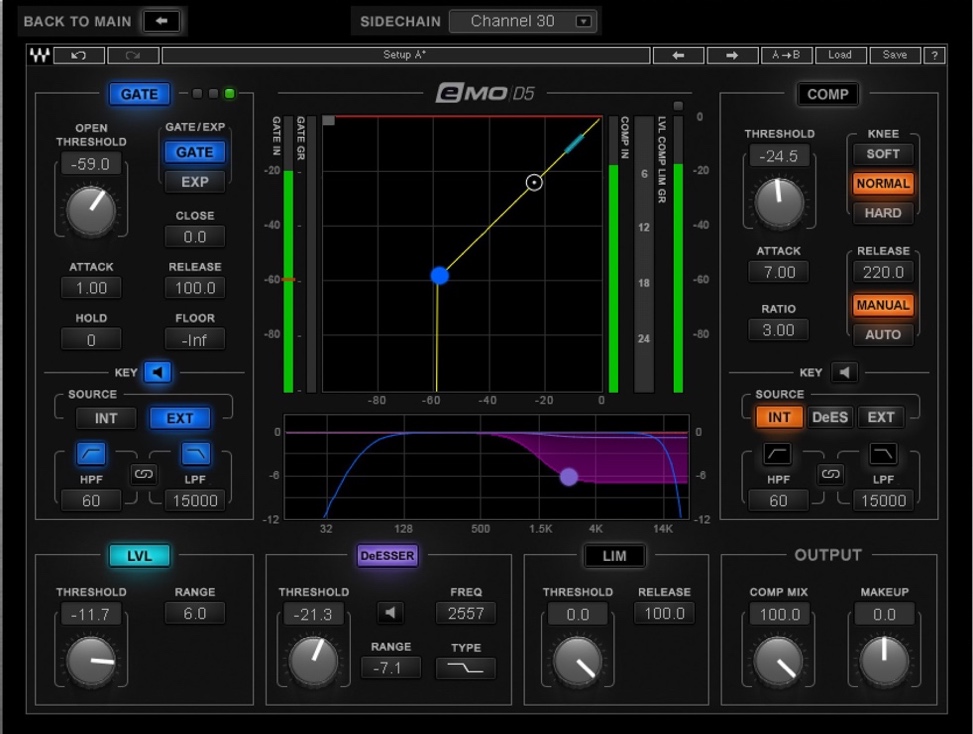The height and width of the screenshot is (734, 973).
Task: Select INT source for gate key
Action: coord(105,418)
